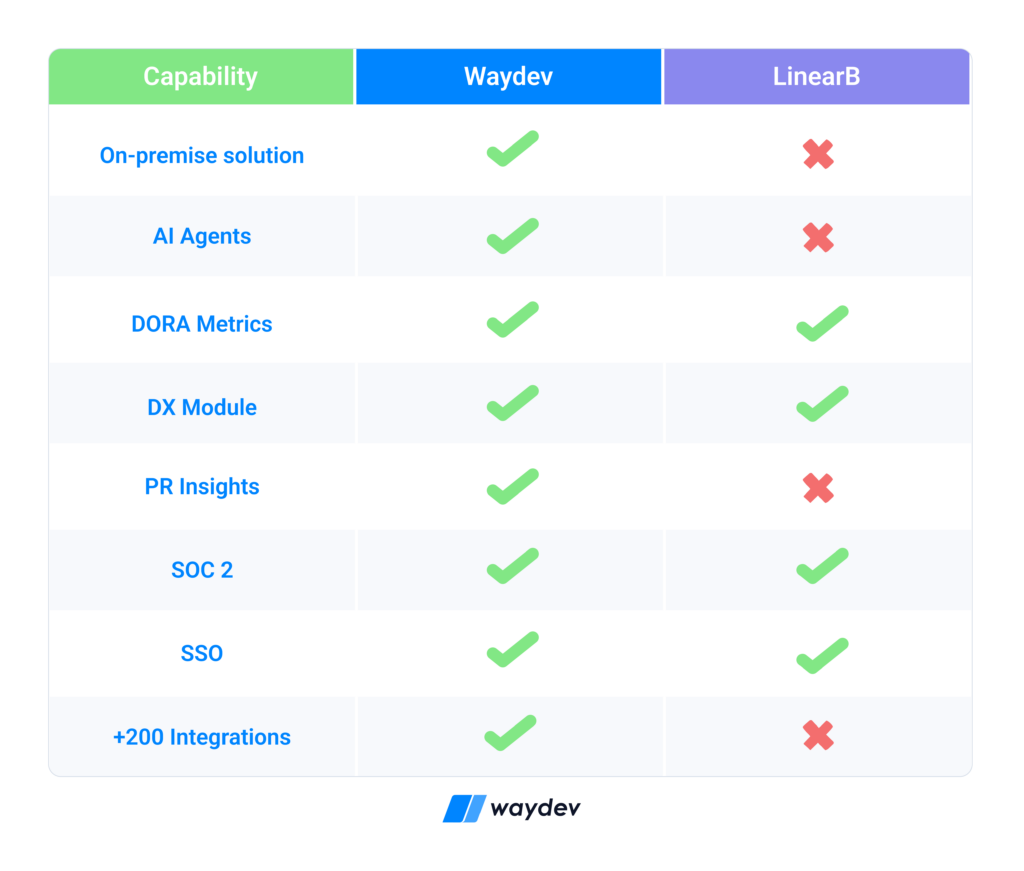Click LinearB checkmark for DORA Metrics
1024x871 pixels.
pyautogui.click(x=822, y=323)
